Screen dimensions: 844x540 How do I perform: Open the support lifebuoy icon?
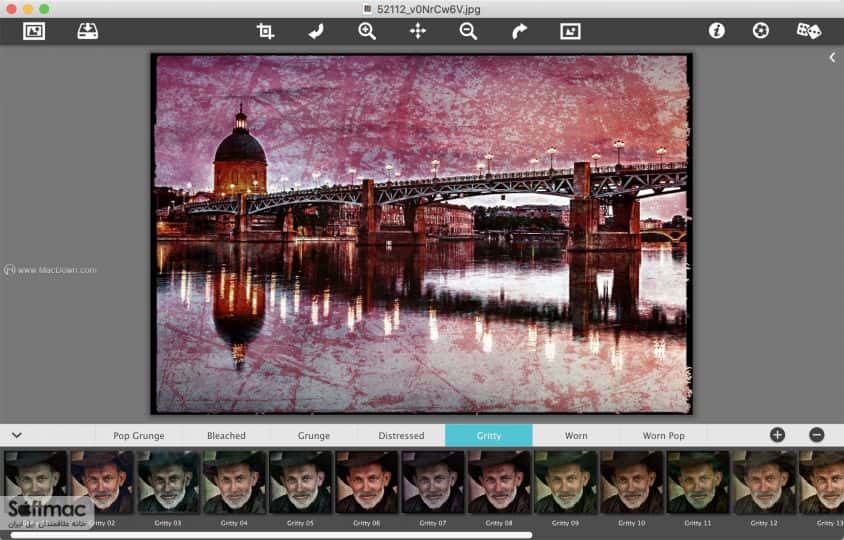761,31
